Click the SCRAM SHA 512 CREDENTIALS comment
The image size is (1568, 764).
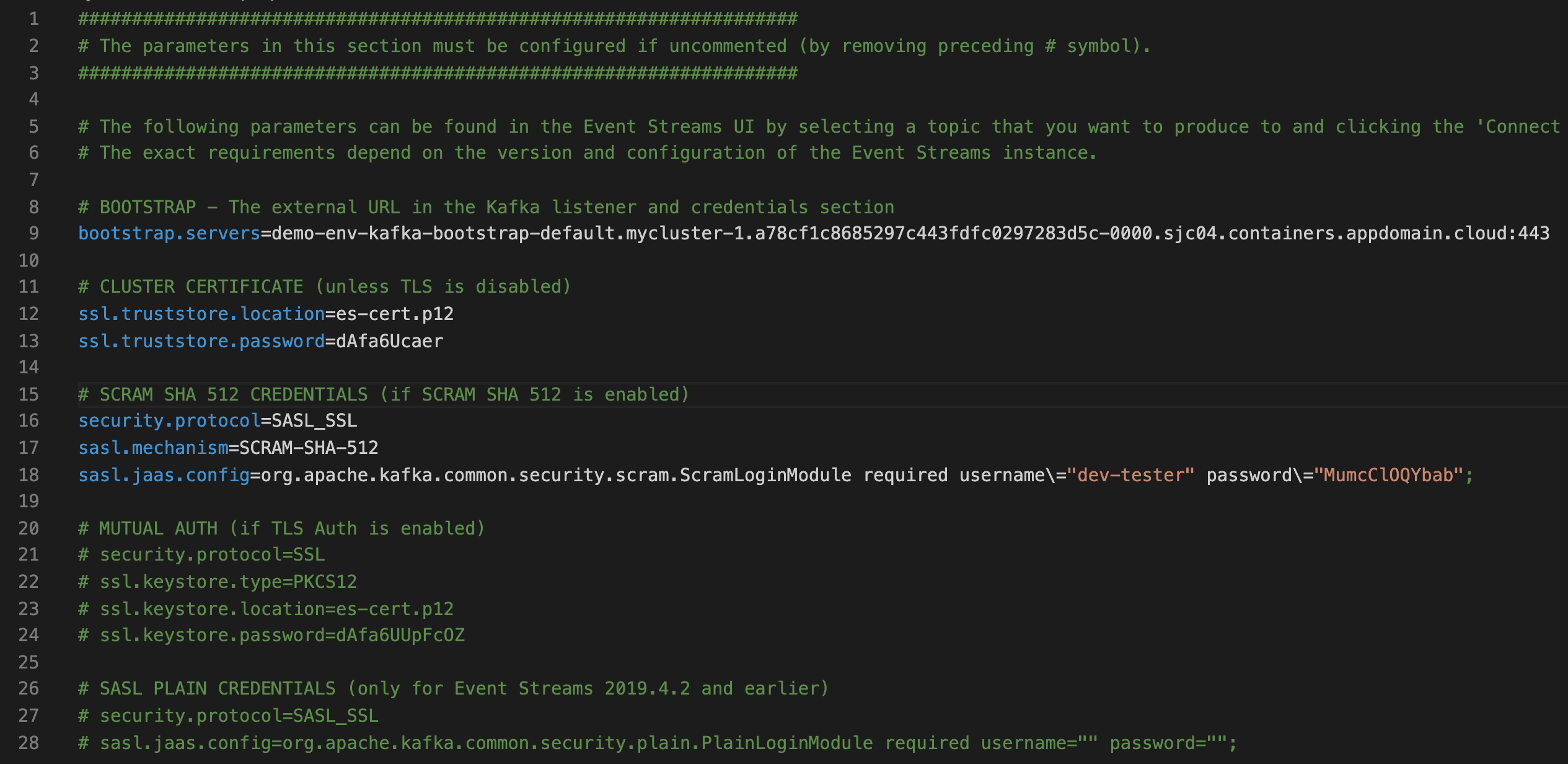tap(384, 395)
